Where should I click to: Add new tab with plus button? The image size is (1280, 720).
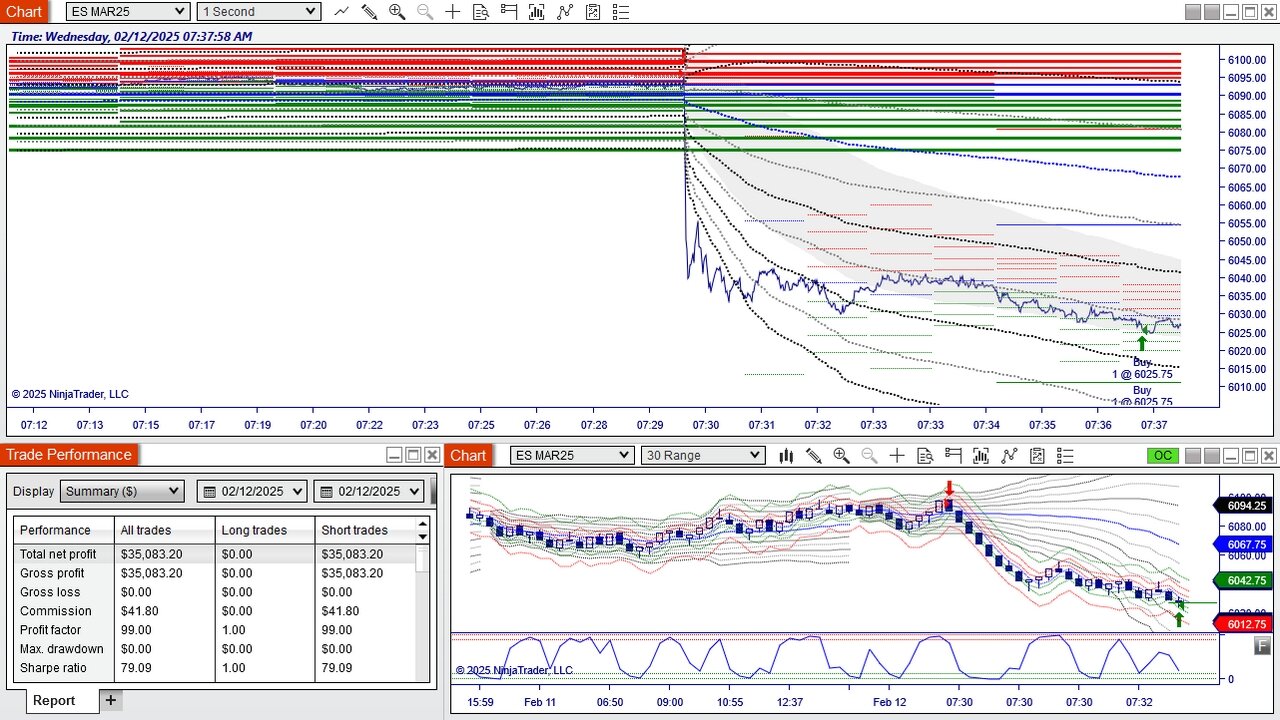coord(111,700)
